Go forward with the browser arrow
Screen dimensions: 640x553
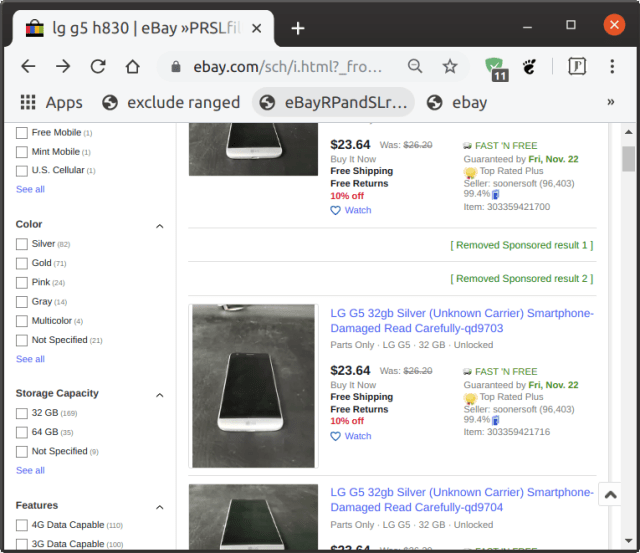pos(63,66)
